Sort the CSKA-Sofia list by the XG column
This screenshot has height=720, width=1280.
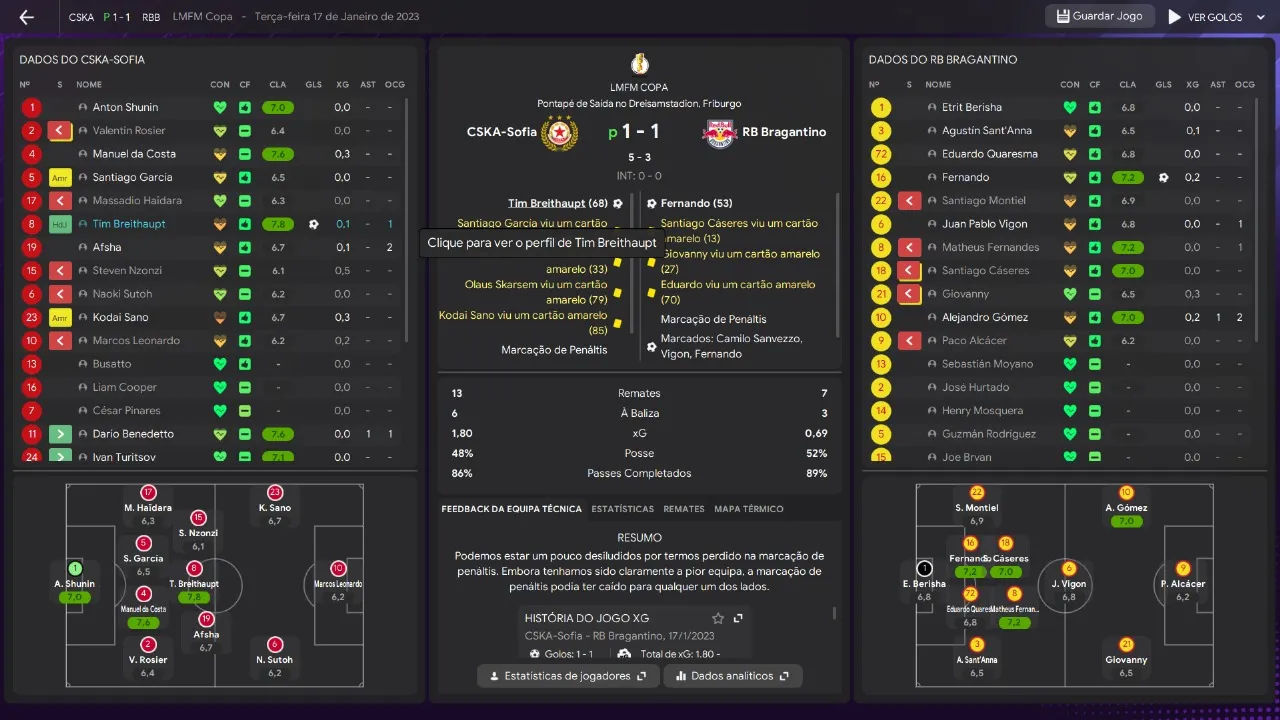tap(342, 84)
